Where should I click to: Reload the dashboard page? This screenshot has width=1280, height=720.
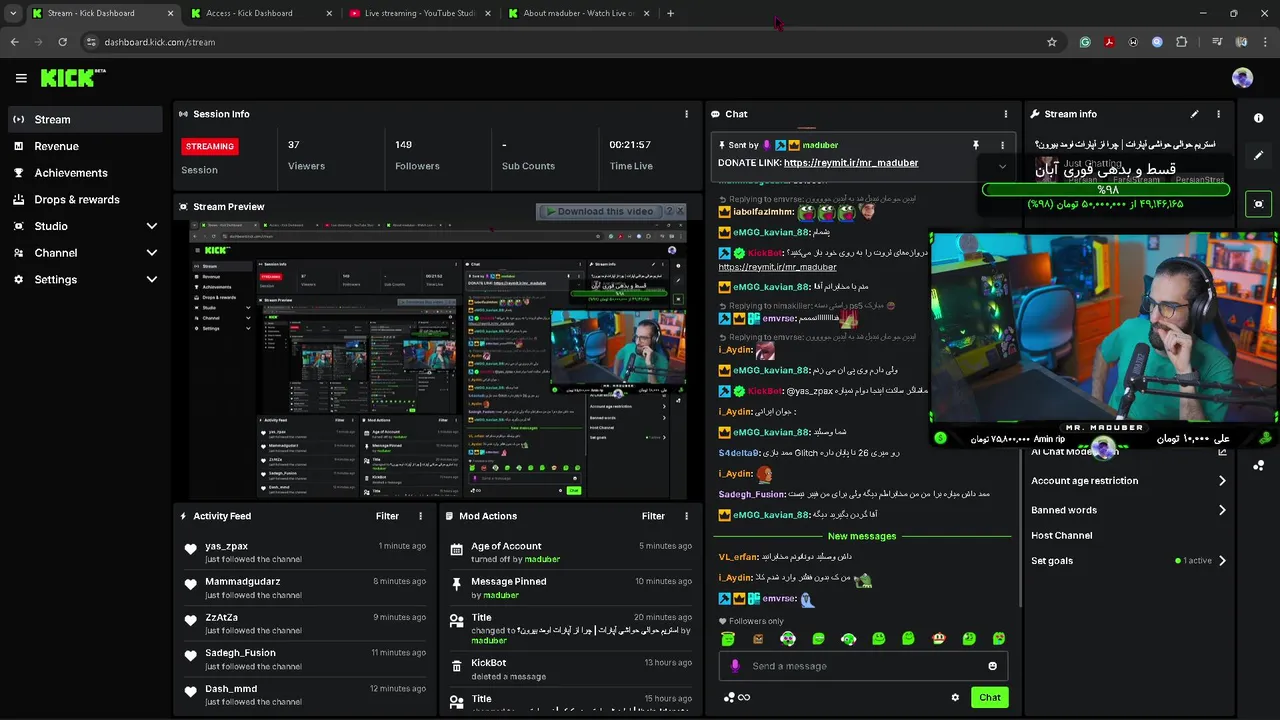pos(62,42)
